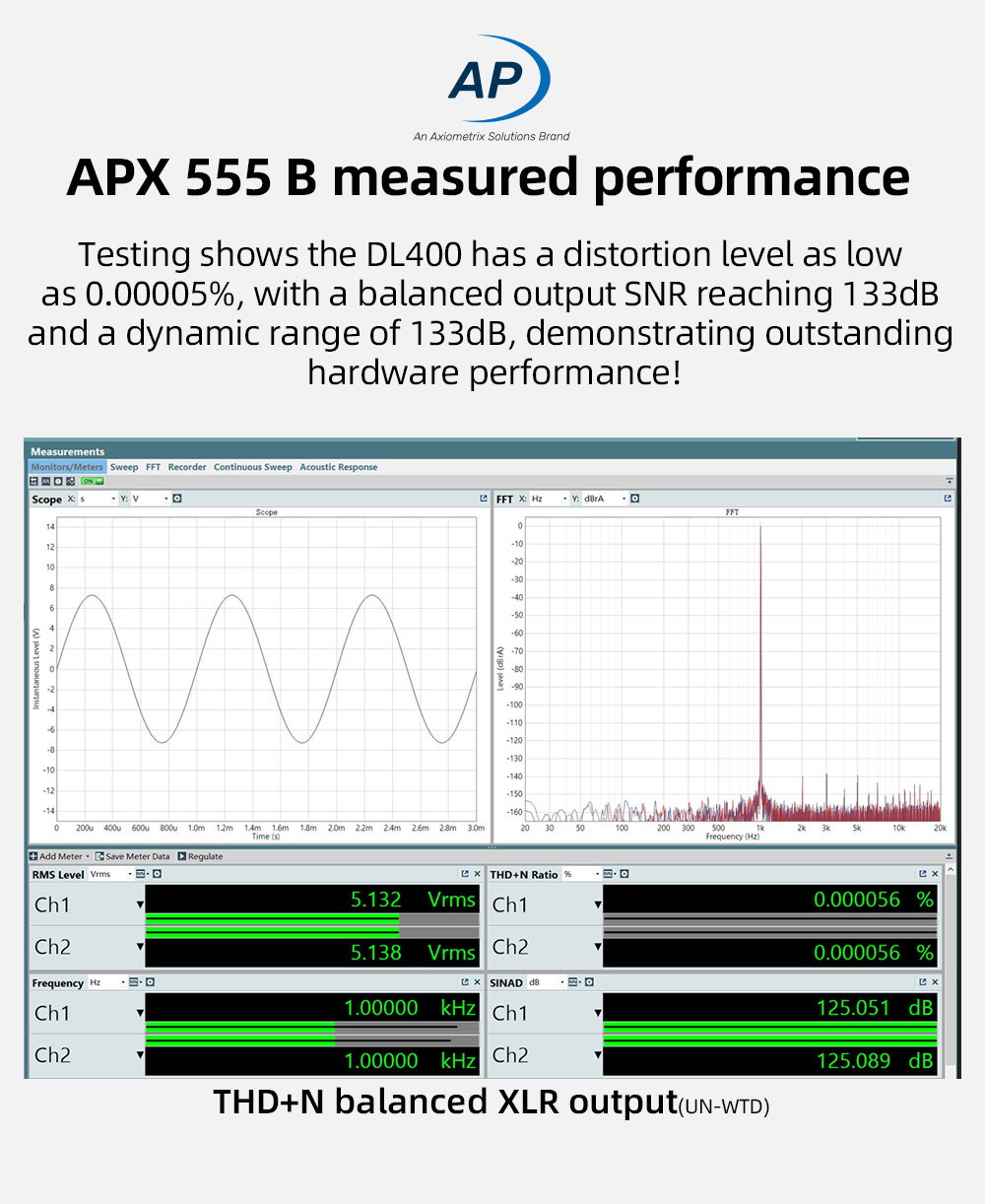This screenshot has width=985, height=1204.
Task: Open the Scope settings gear icon
Action: click(x=177, y=499)
